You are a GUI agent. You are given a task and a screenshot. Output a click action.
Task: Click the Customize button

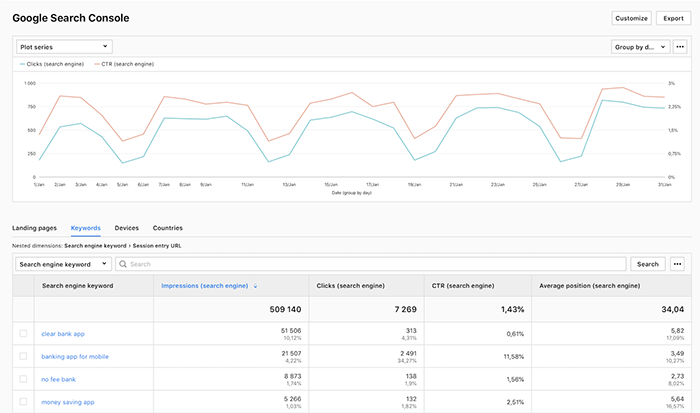click(x=631, y=18)
